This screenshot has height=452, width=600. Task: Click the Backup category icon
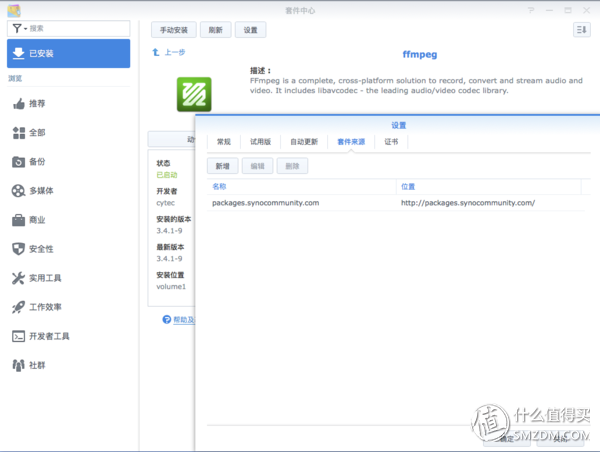(18, 162)
